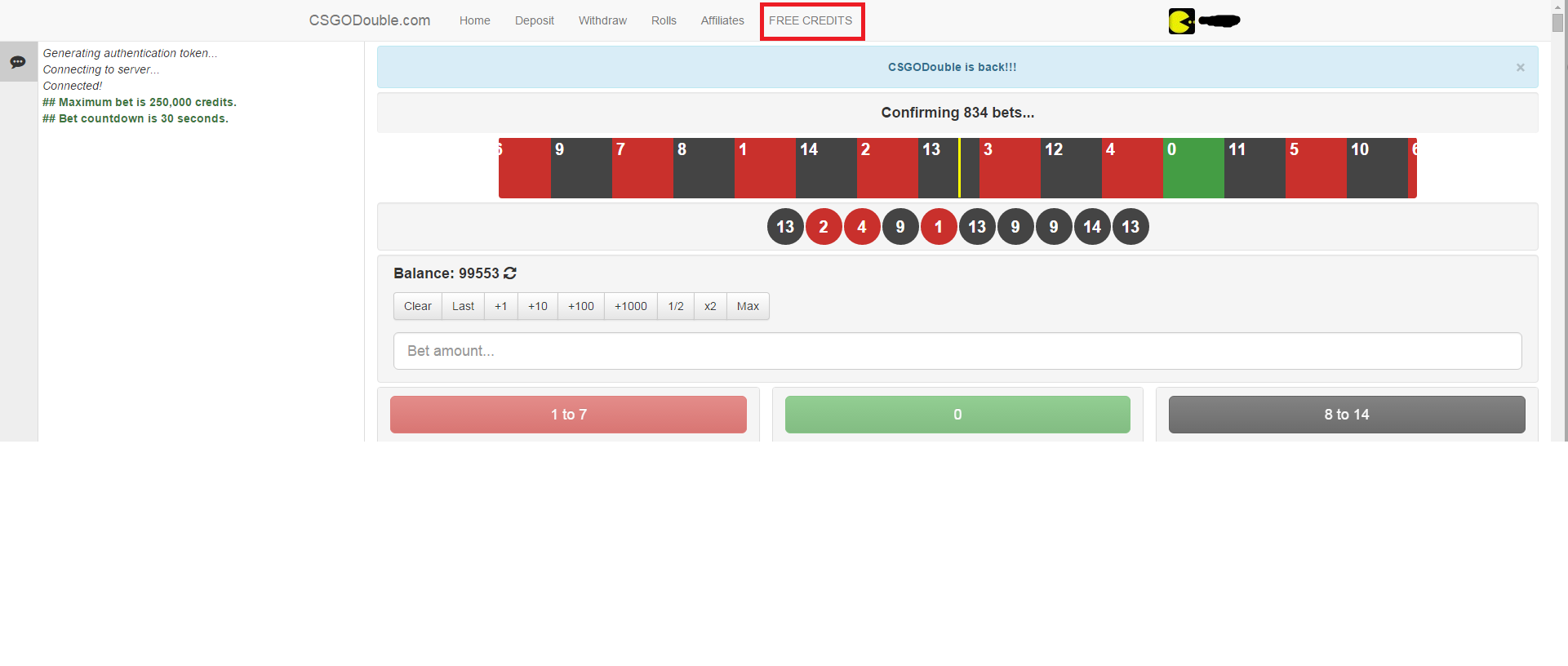
Task: Open the chat panel speech bubble icon
Action: [18, 62]
